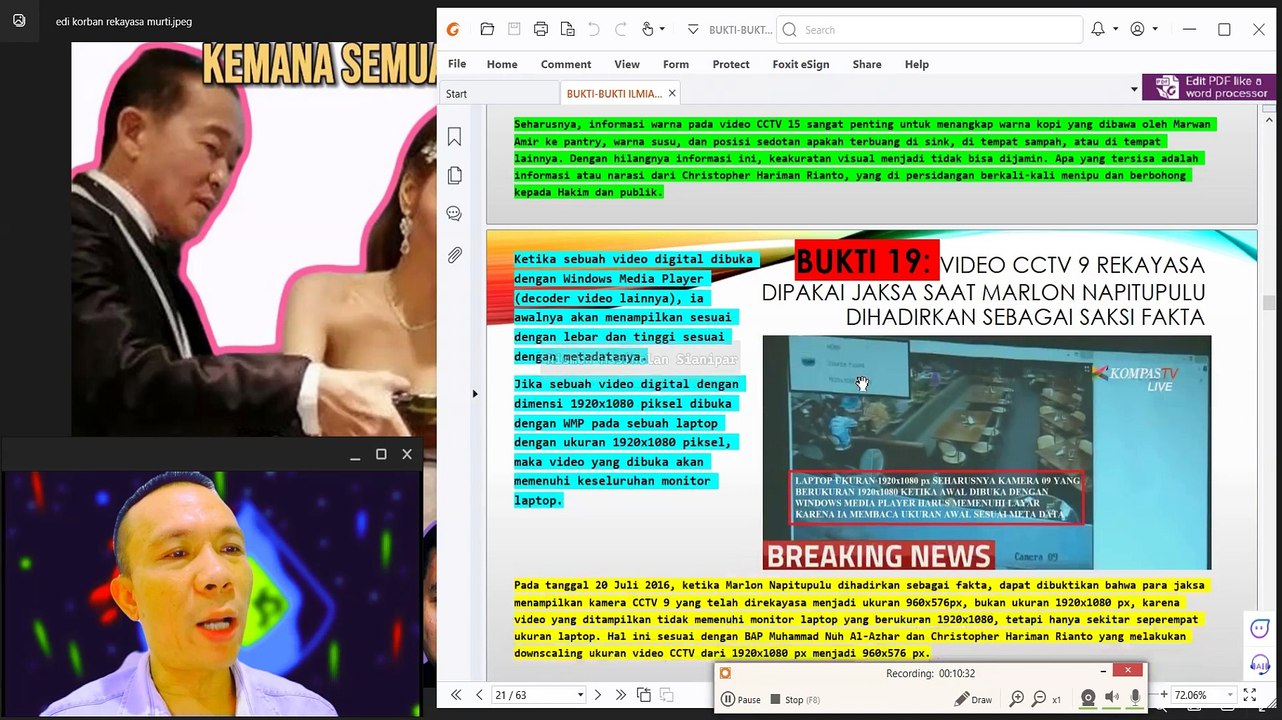Click the Kompas TV video image in PDF

click(x=986, y=452)
